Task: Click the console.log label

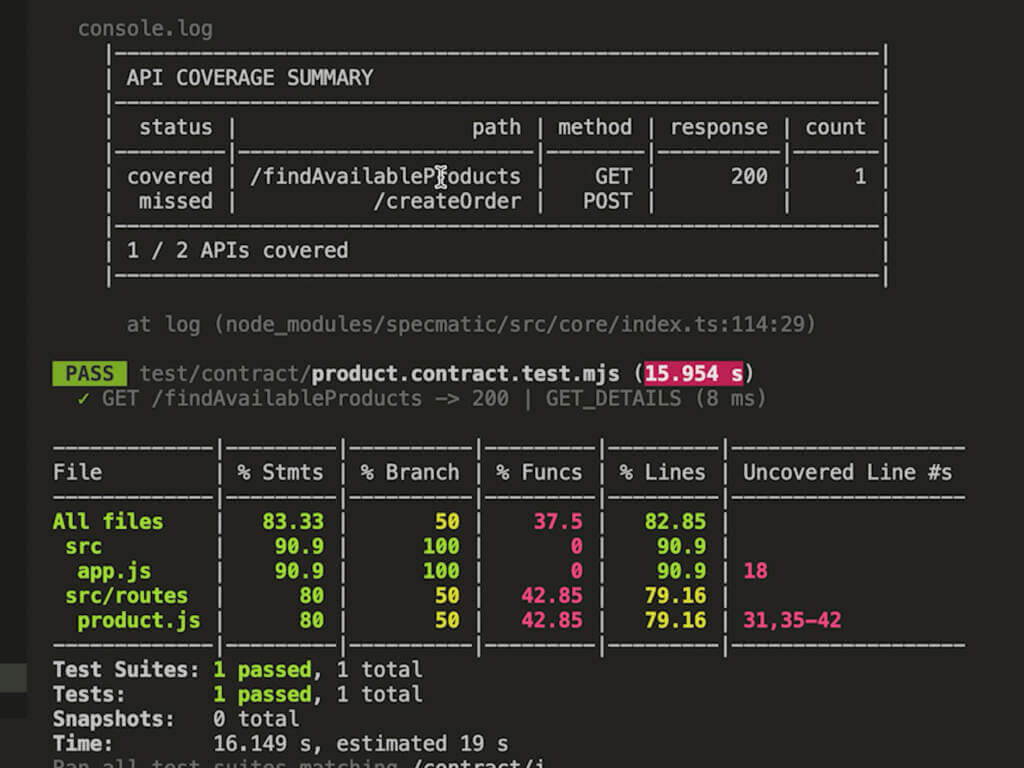Action: 145,29
